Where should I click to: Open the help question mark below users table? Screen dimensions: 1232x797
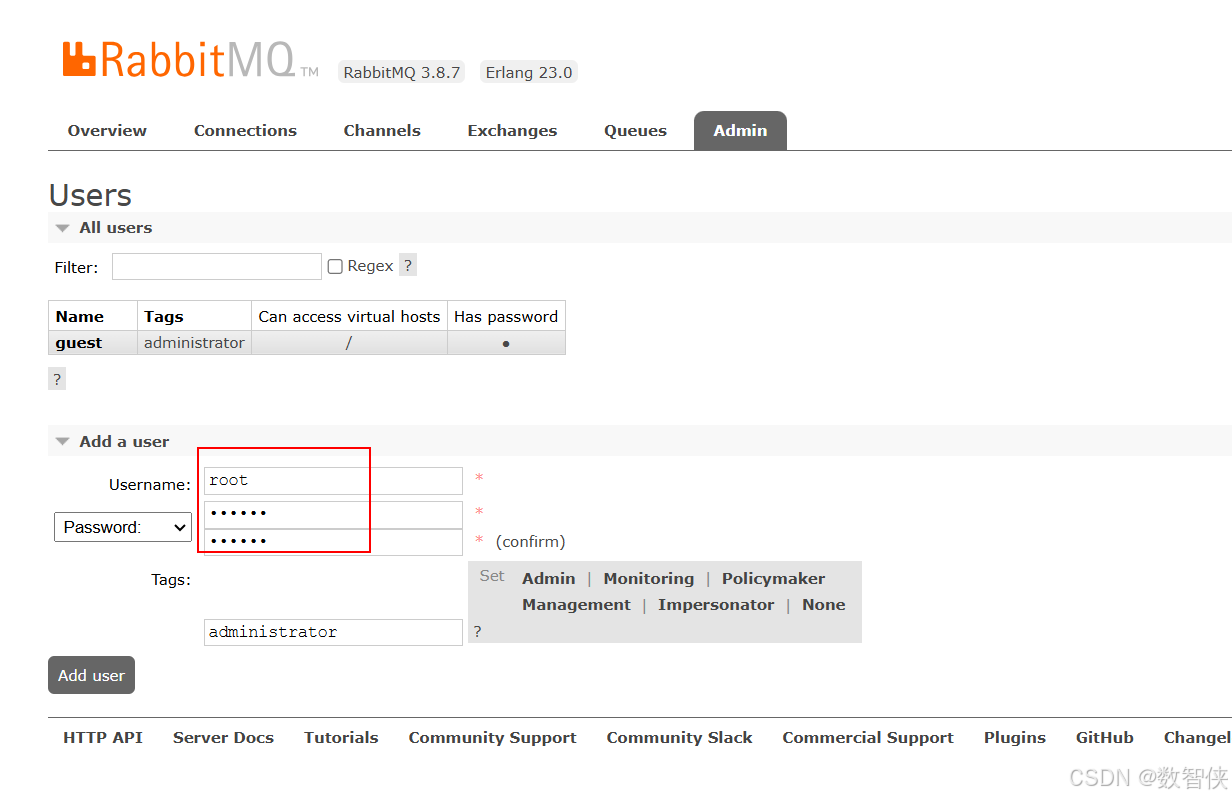coord(57,379)
